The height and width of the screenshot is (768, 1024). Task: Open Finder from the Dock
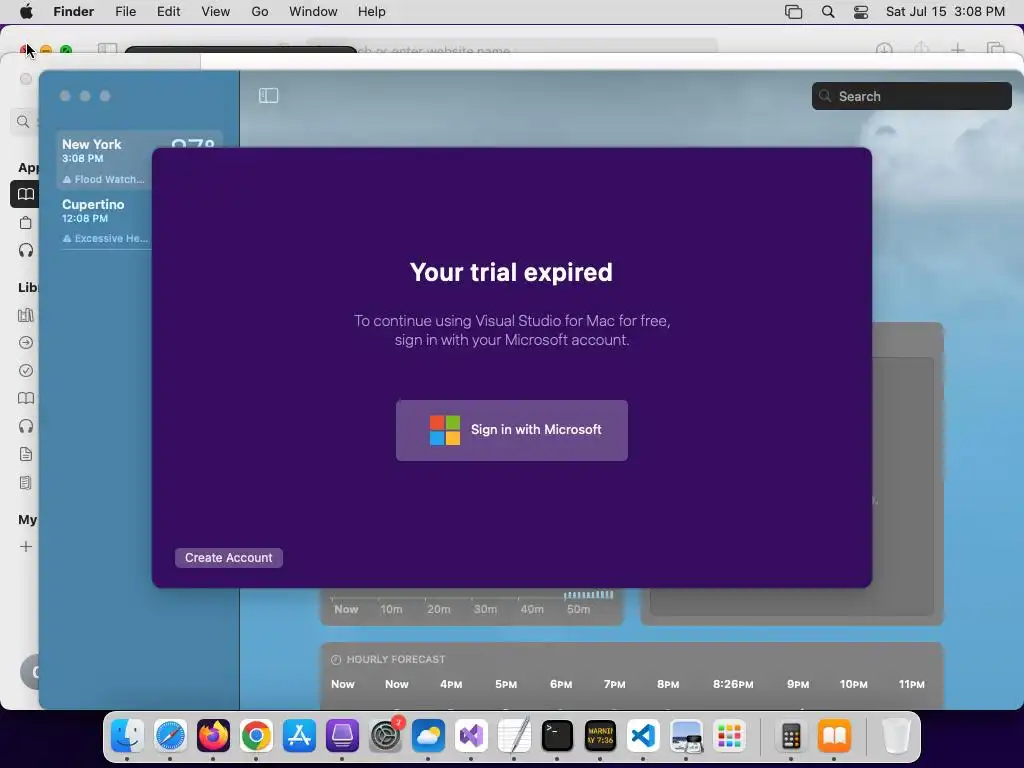tap(127, 736)
